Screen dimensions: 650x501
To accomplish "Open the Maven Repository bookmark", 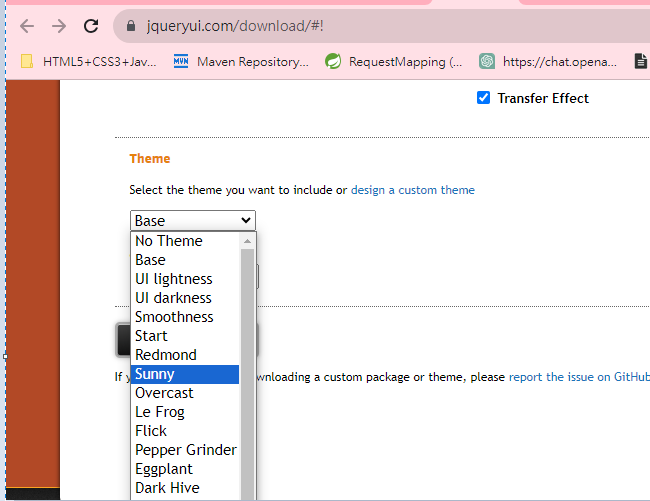I will 241,62.
